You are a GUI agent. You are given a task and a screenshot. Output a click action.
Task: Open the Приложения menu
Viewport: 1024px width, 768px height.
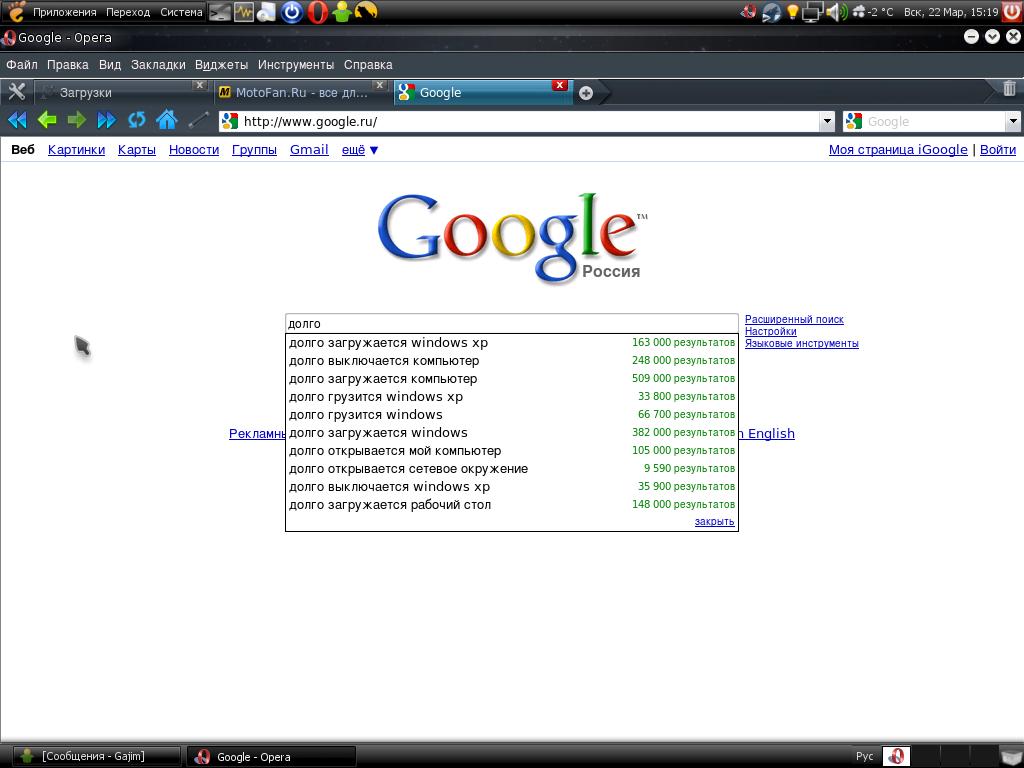[65, 12]
